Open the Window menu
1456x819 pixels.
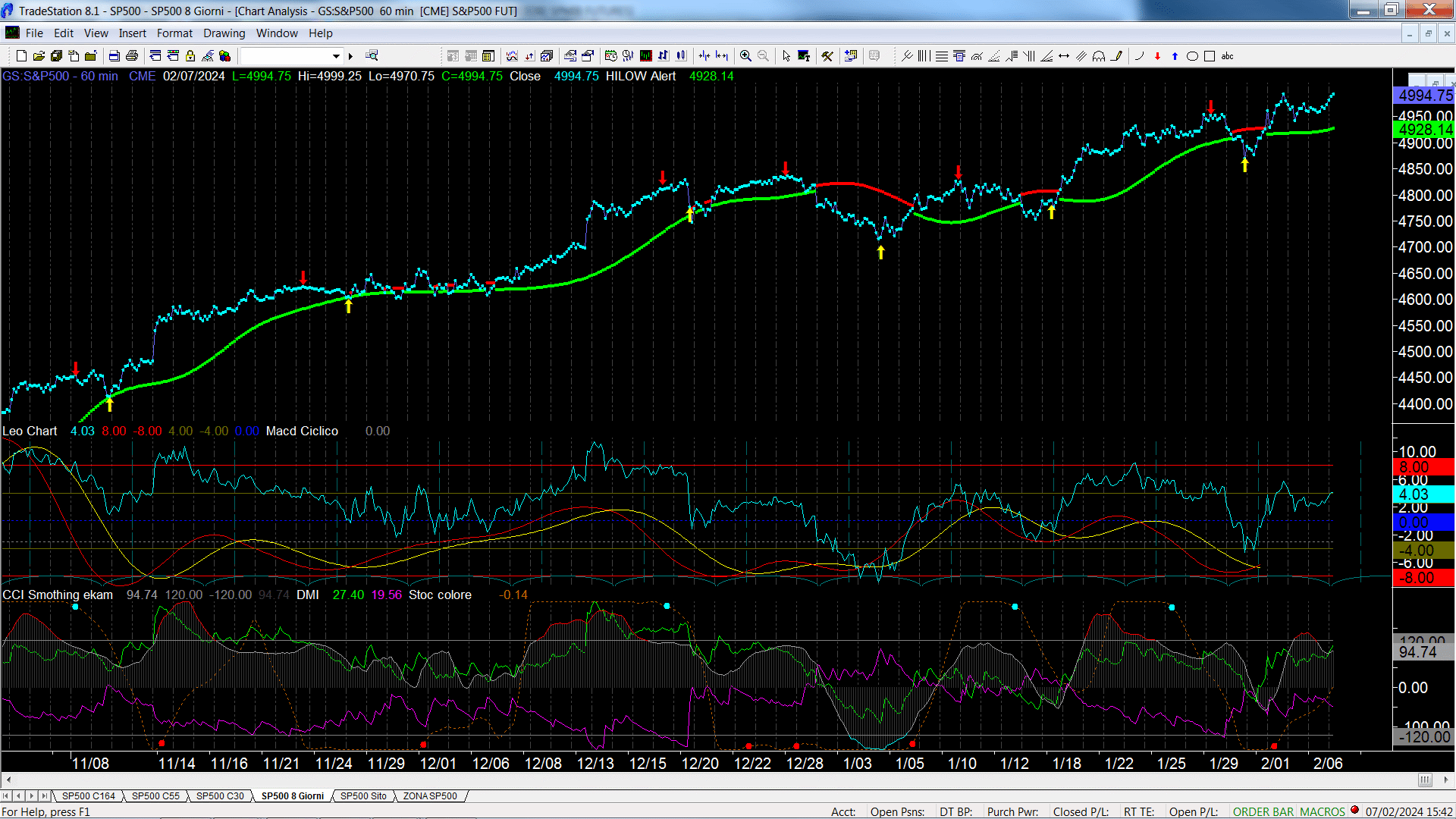(x=277, y=33)
